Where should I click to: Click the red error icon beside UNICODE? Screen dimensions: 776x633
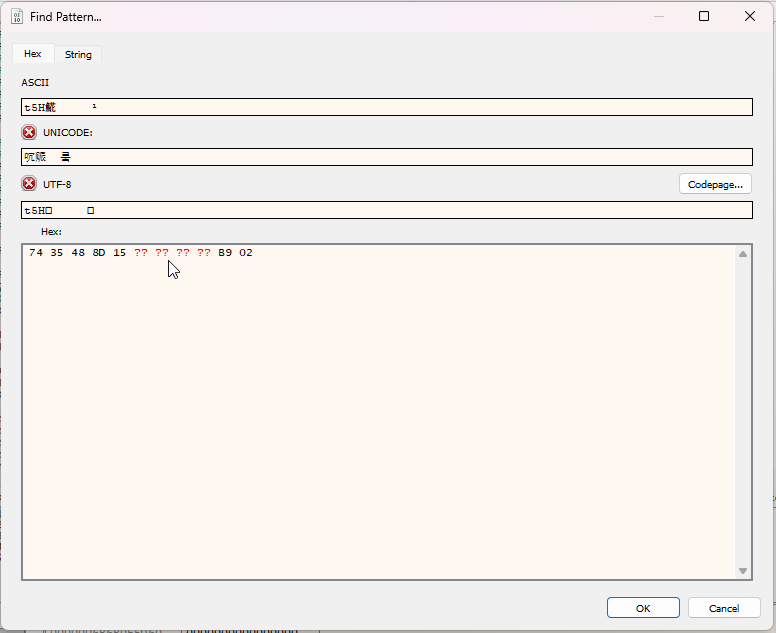pos(29,132)
